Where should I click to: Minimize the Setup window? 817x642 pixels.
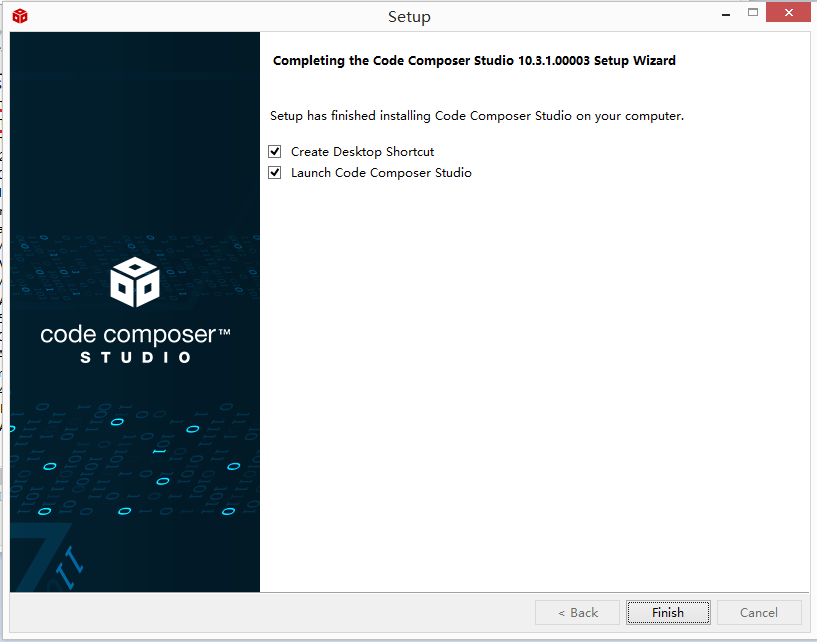click(726, 14)
